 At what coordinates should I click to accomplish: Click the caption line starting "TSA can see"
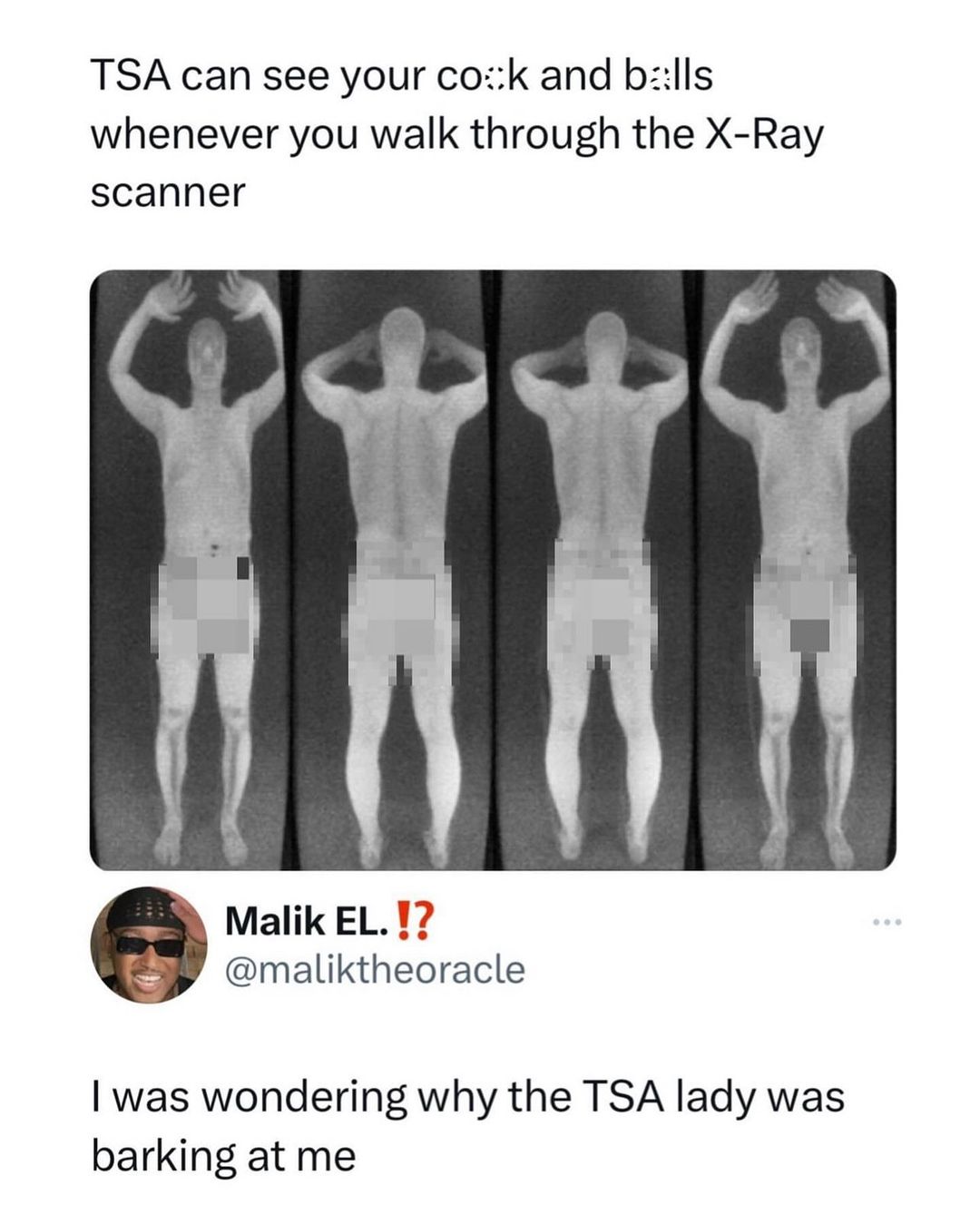(402, 76)
